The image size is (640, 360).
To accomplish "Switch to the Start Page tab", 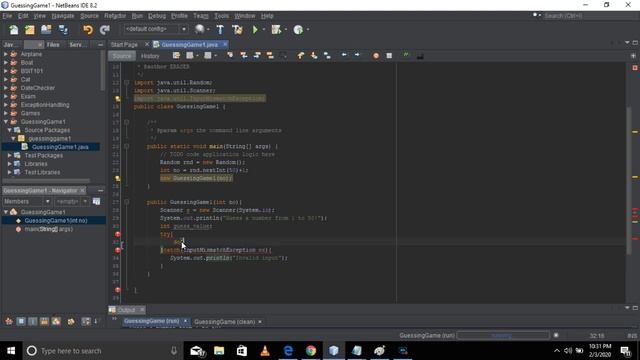I will coord(124,44).
